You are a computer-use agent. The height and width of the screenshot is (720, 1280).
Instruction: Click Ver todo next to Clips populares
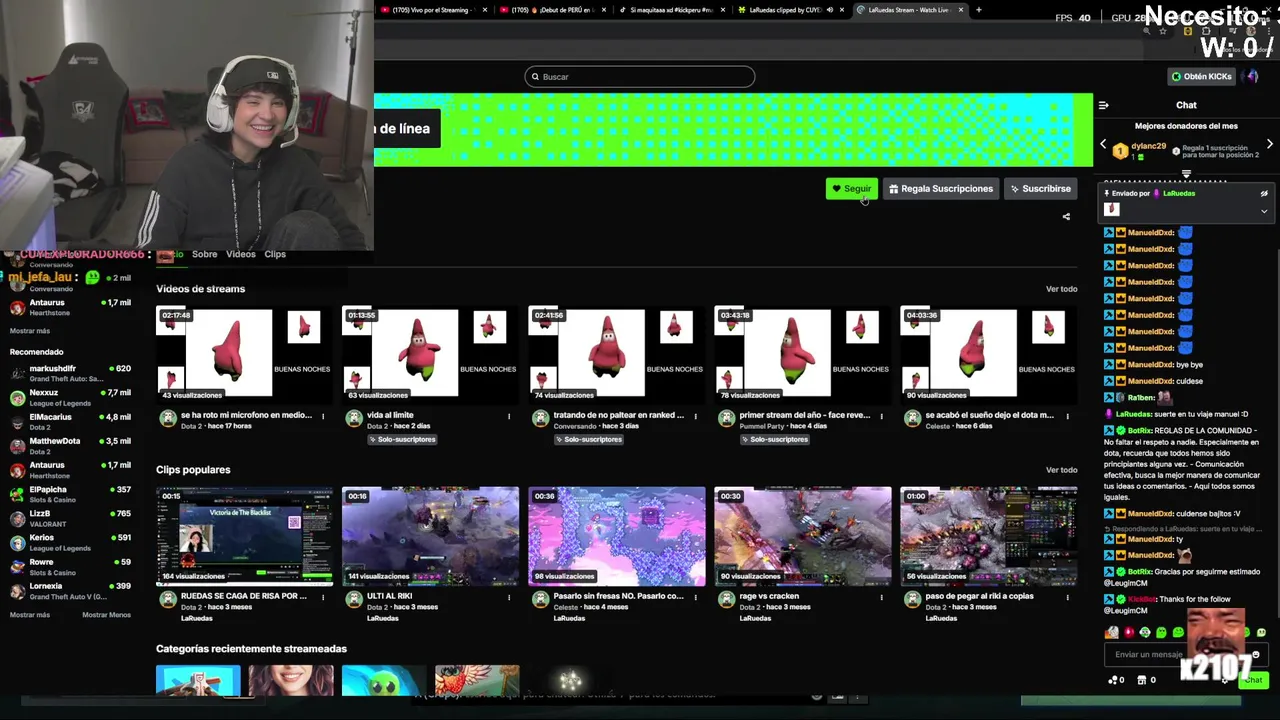click(1061, 470)
